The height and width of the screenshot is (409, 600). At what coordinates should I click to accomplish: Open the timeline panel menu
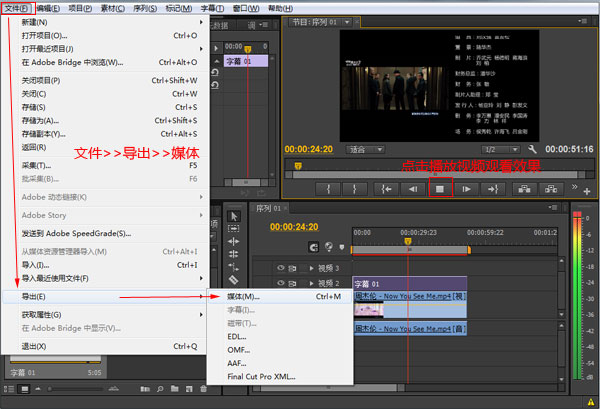pyautogui.click(x=553, y=207)
